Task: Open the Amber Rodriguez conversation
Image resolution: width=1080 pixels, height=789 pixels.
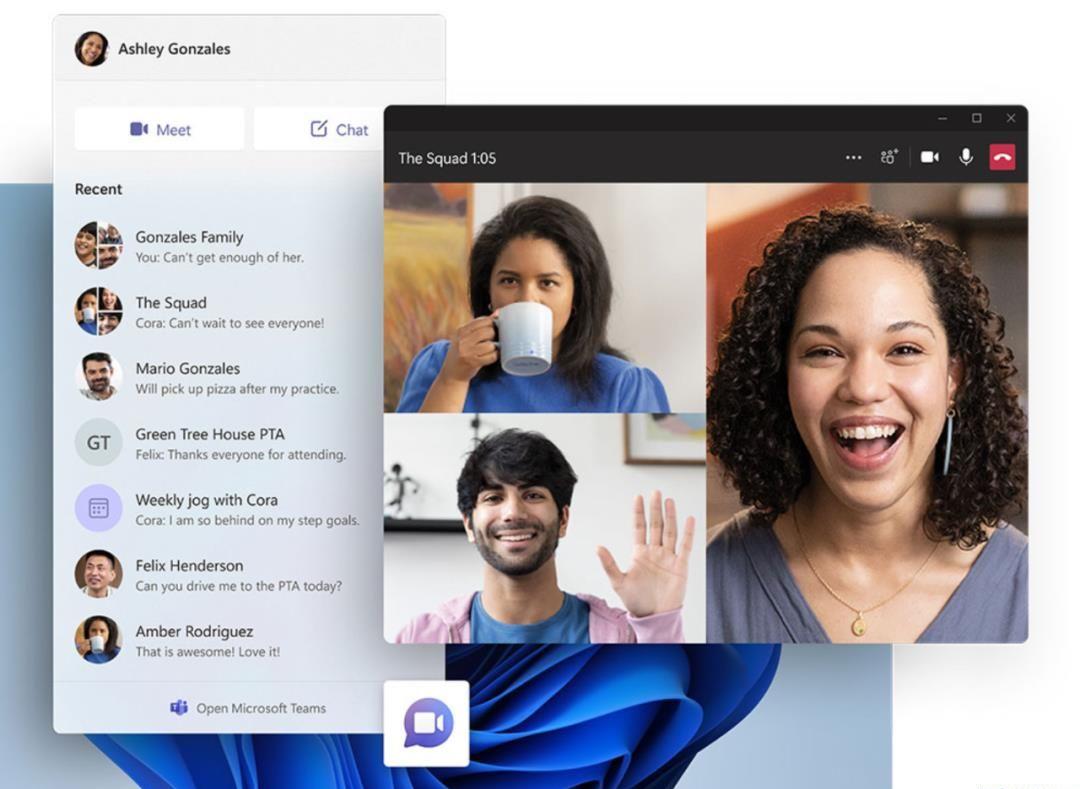Action: tap(218, 640)
